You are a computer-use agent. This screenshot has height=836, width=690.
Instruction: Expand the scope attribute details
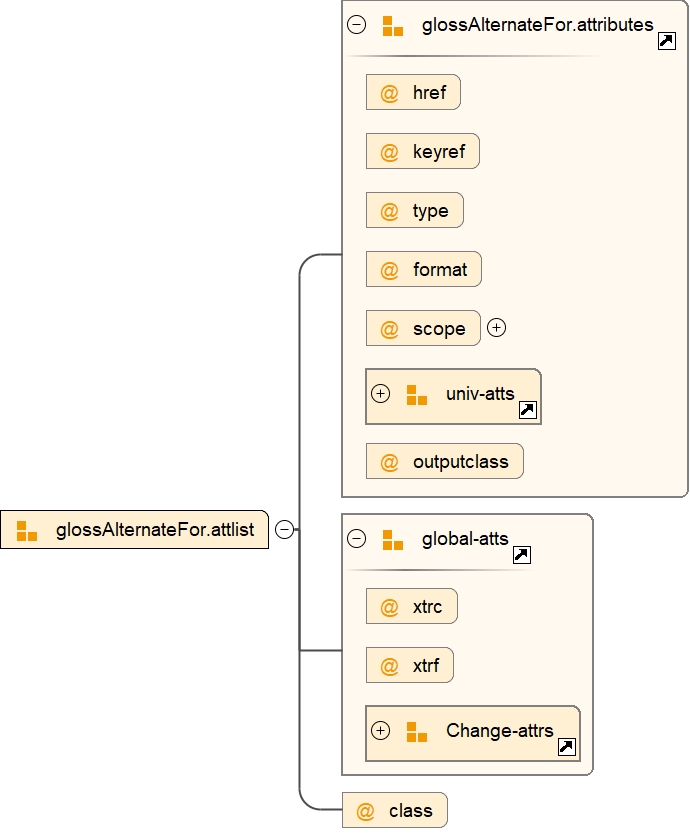coord(496,327)
